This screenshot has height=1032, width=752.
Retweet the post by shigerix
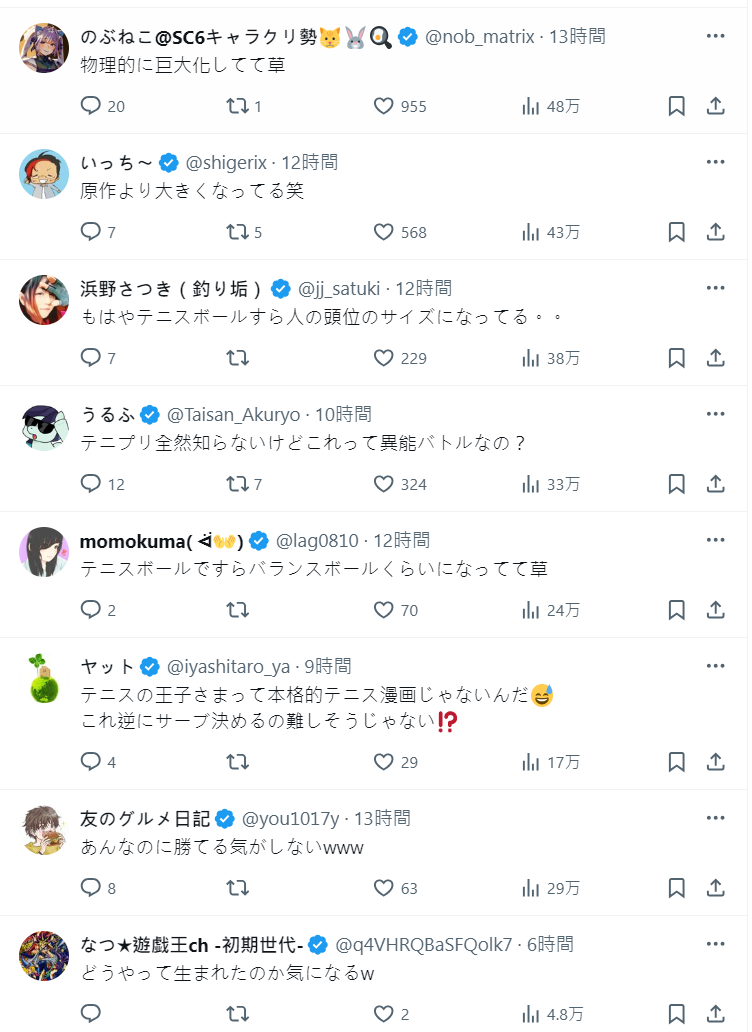pyautogui.click(x=238, y=232)
